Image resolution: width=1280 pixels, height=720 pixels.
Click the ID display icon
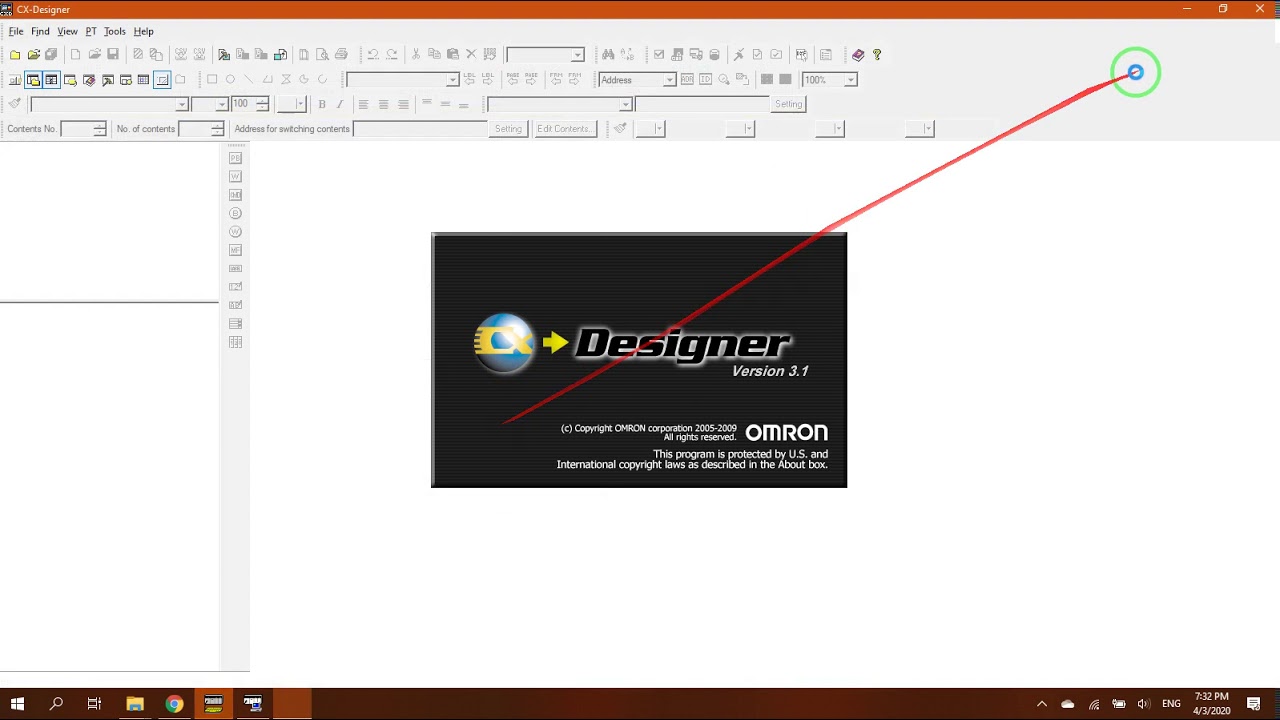706,80
